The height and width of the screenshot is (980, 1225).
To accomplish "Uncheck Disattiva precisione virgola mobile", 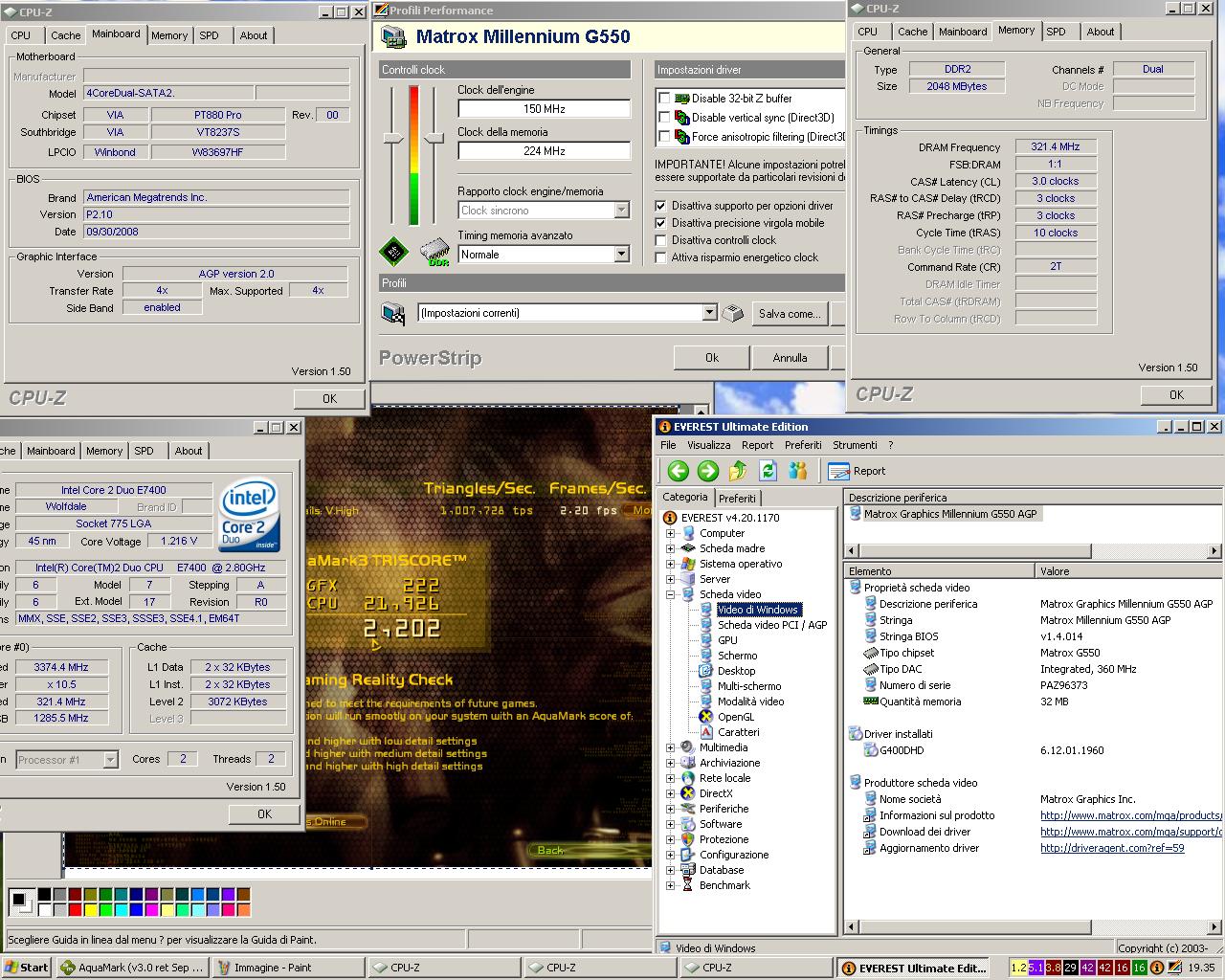I will [x=660, y=223].
